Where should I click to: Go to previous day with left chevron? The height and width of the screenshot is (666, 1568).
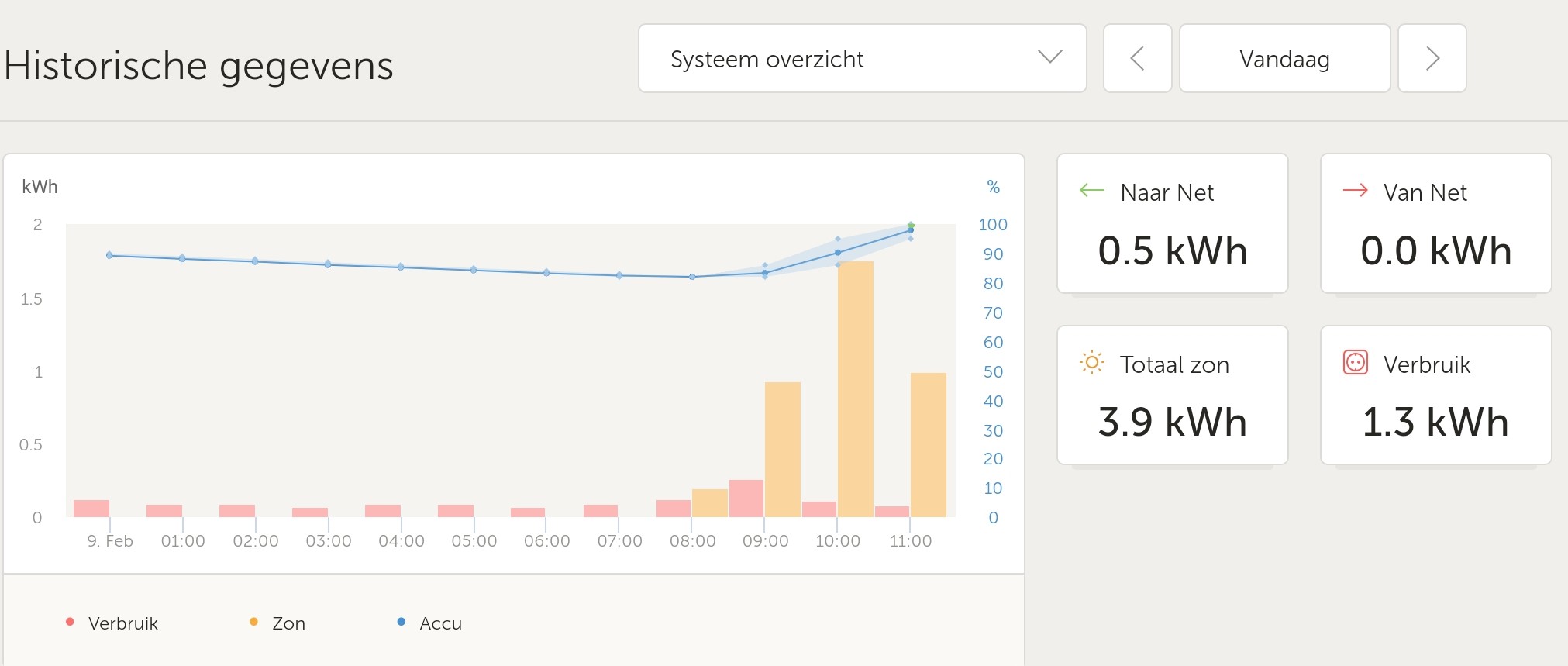tap(1137, 59)
